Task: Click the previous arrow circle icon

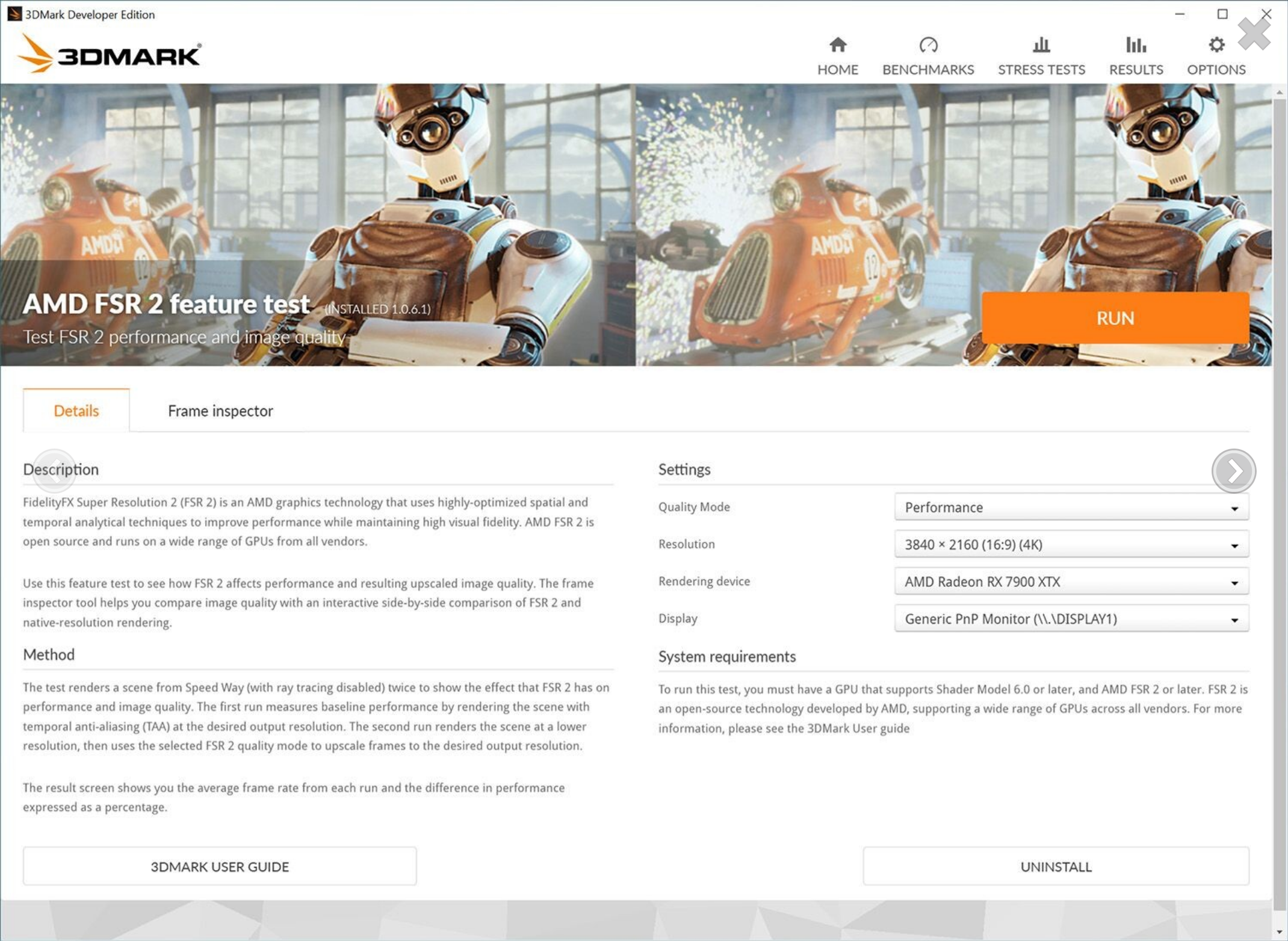Action: (54, 471)
